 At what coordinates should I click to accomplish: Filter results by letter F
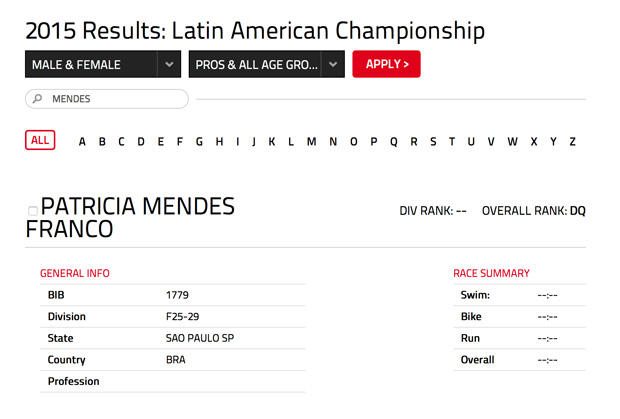click(180, 142)
